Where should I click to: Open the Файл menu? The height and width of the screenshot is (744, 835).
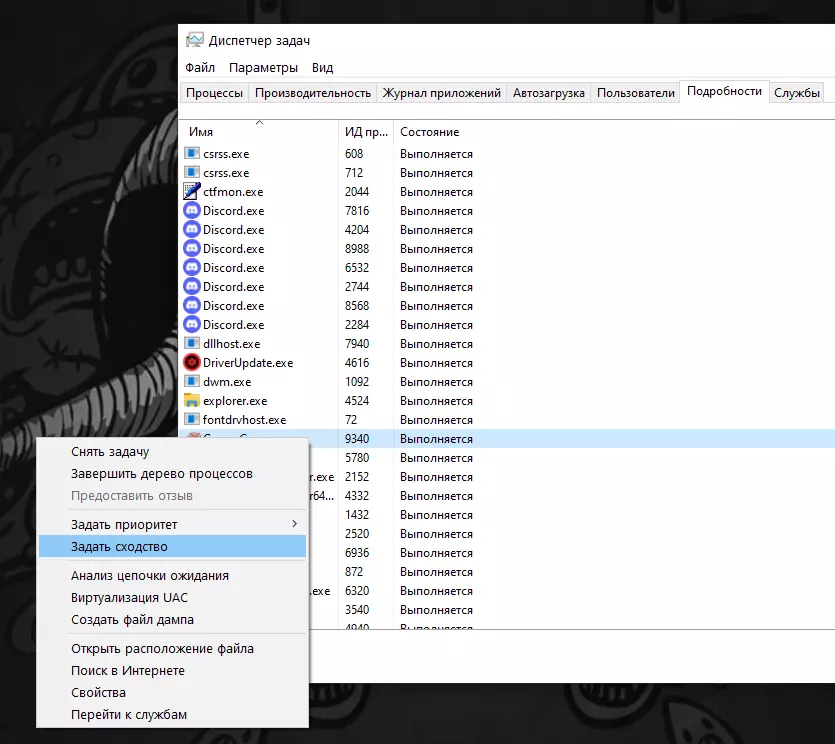coord(200,68)
